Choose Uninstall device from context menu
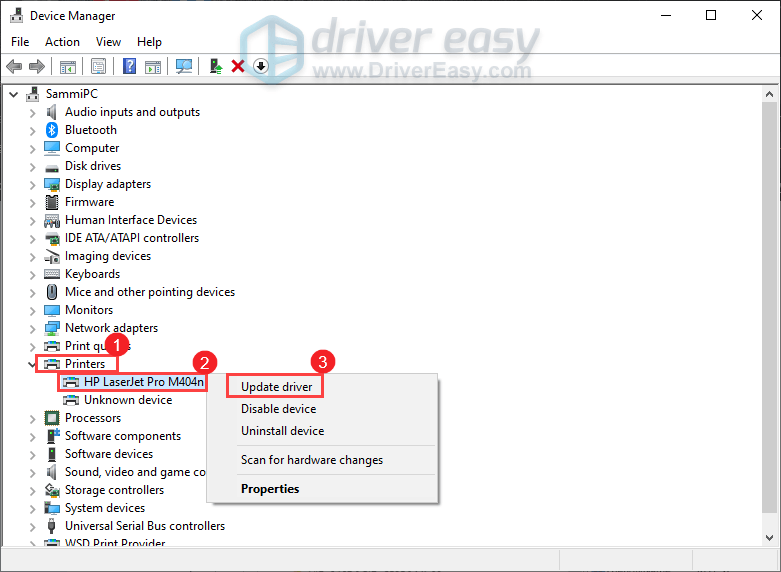Screen dimensions: 781x572 tap(282, 430)
